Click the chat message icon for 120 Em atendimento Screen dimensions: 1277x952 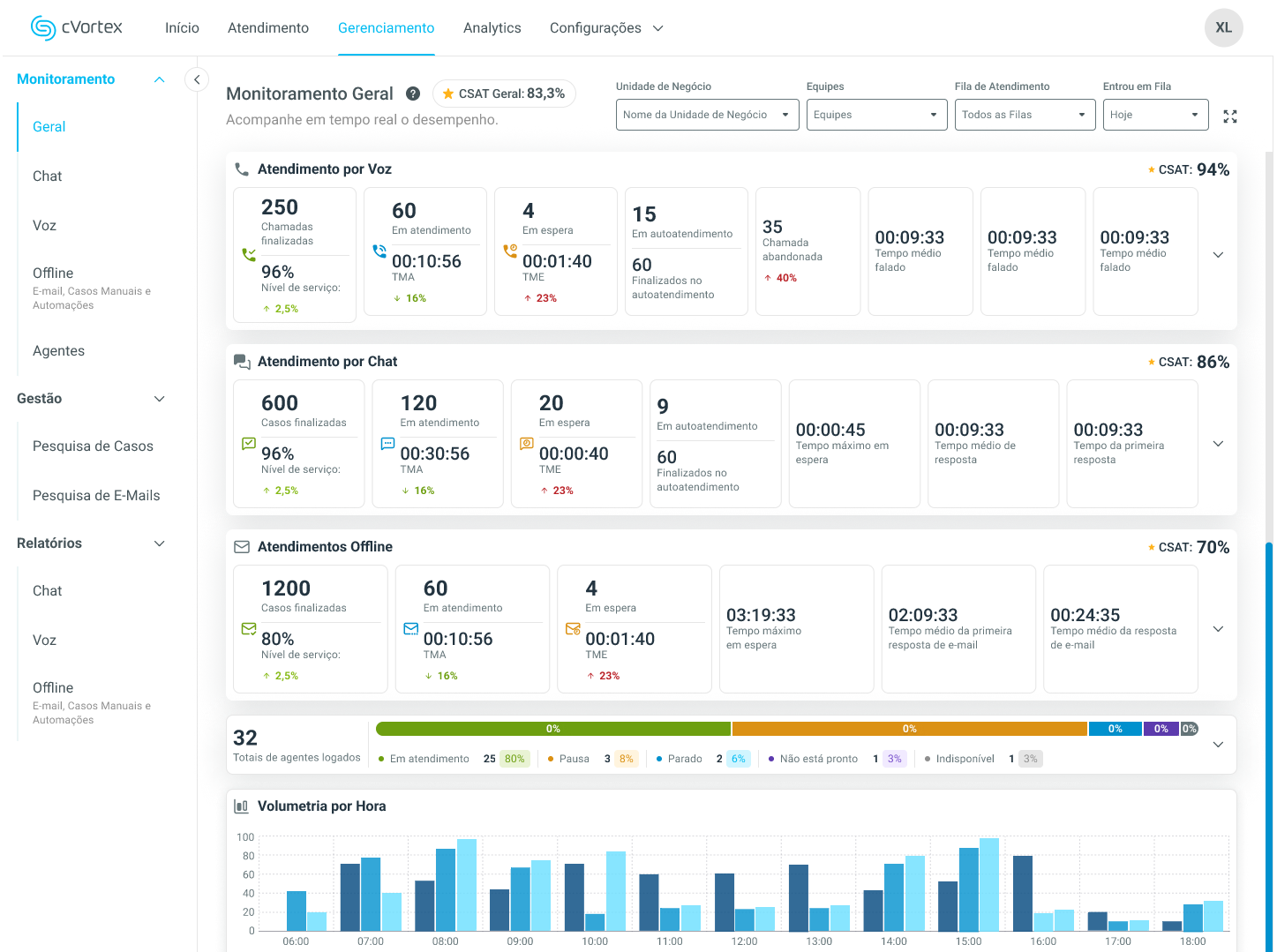(387, 443)
